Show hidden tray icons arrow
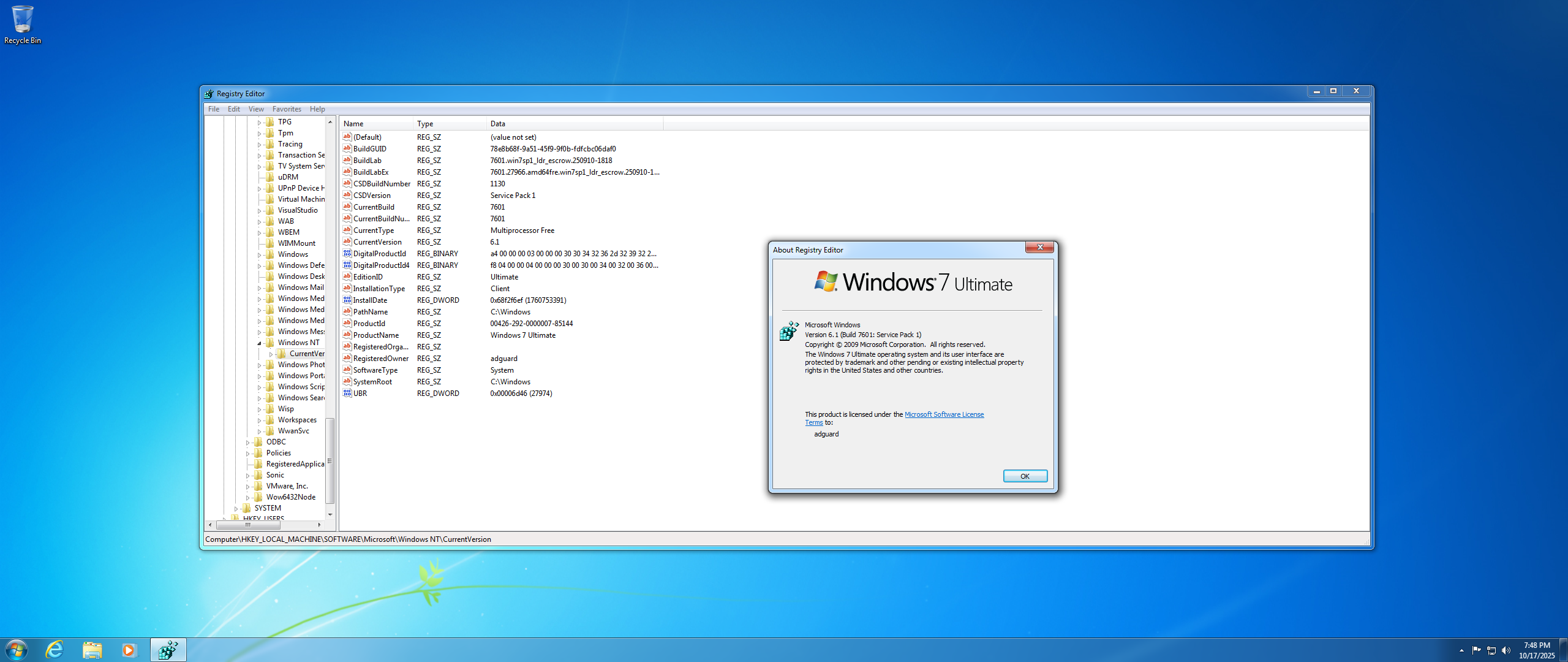 [x=1461, y=650]
